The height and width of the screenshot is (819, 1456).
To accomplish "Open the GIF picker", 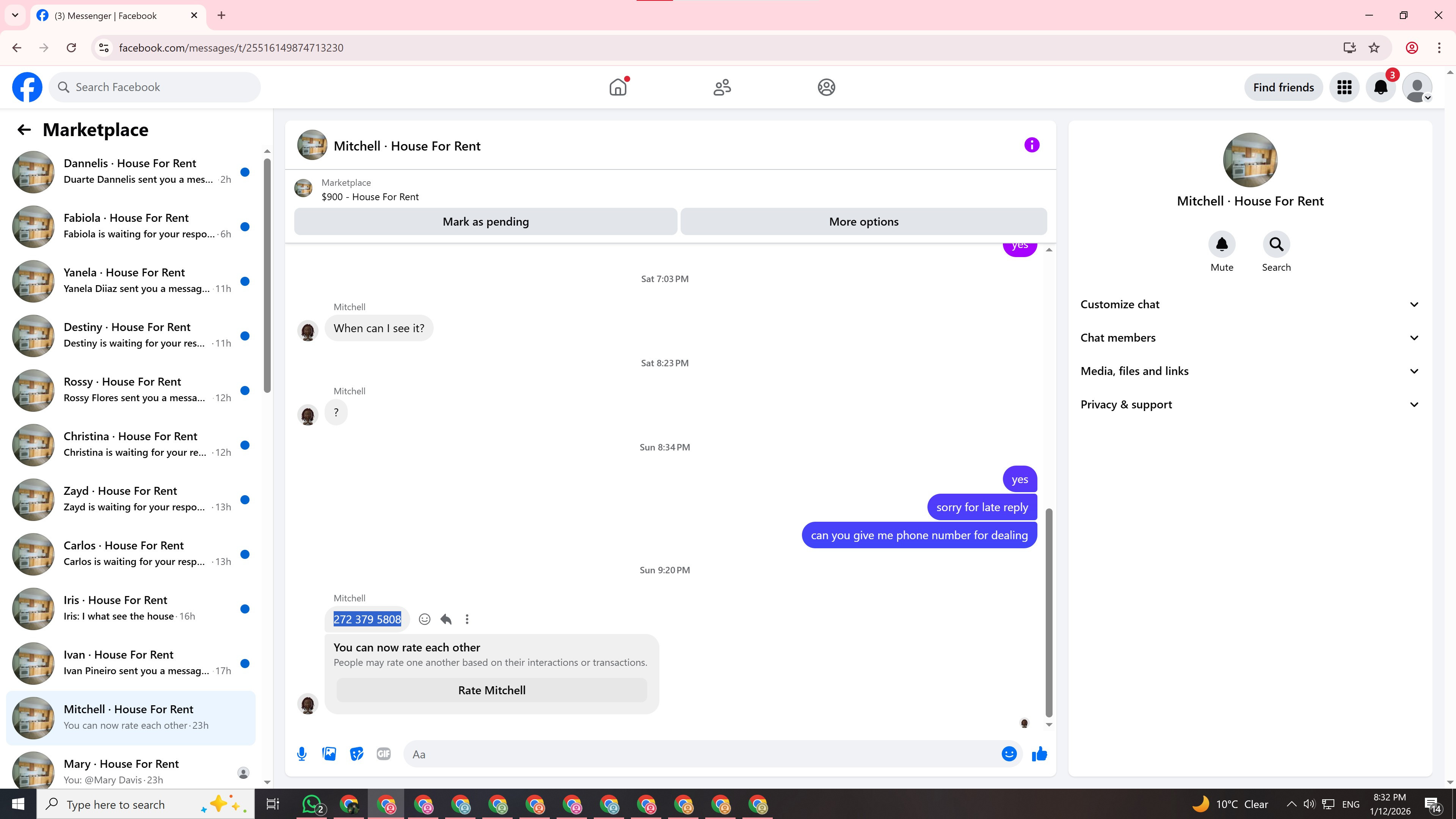I will 383,754.
